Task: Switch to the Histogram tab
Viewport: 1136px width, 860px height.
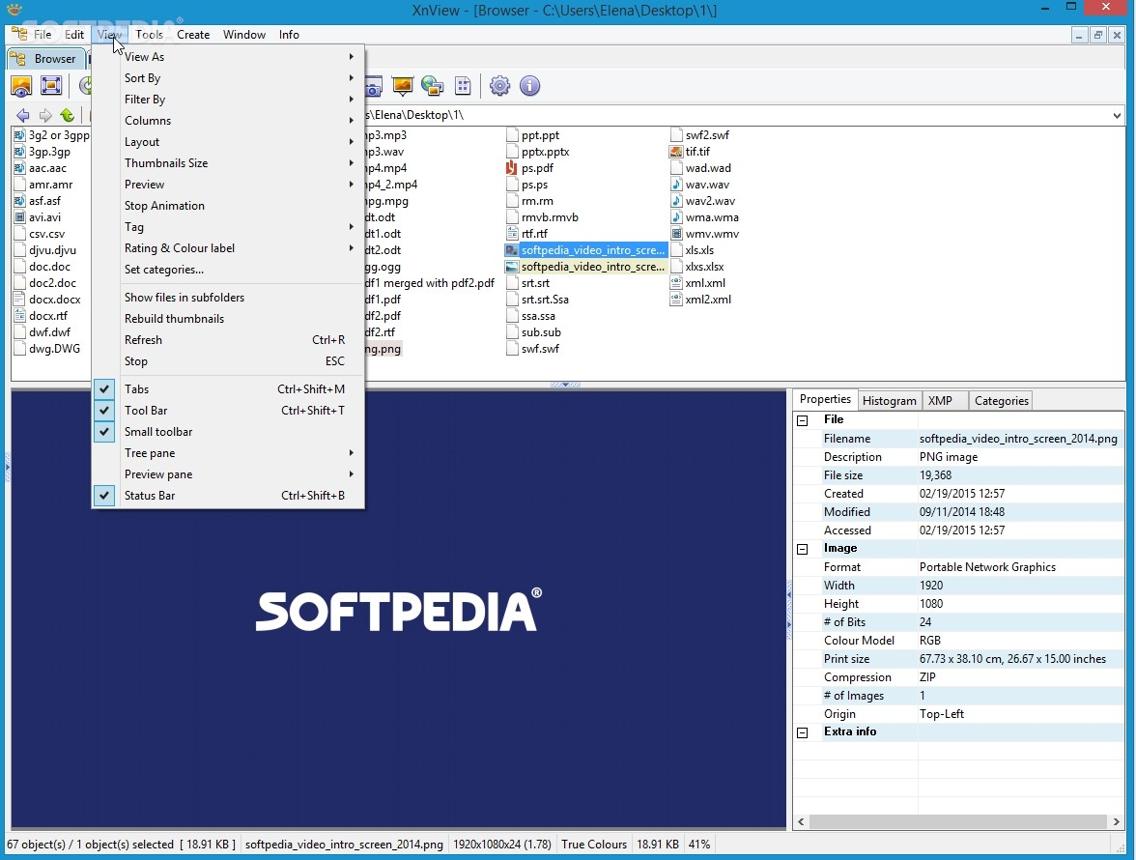Action: pos(890,401)
